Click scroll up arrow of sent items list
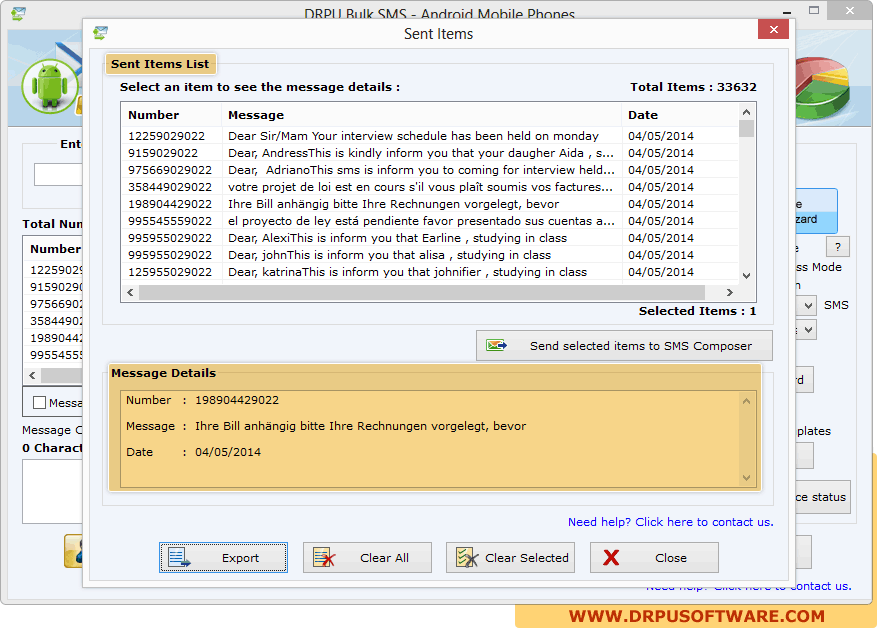 747,112
